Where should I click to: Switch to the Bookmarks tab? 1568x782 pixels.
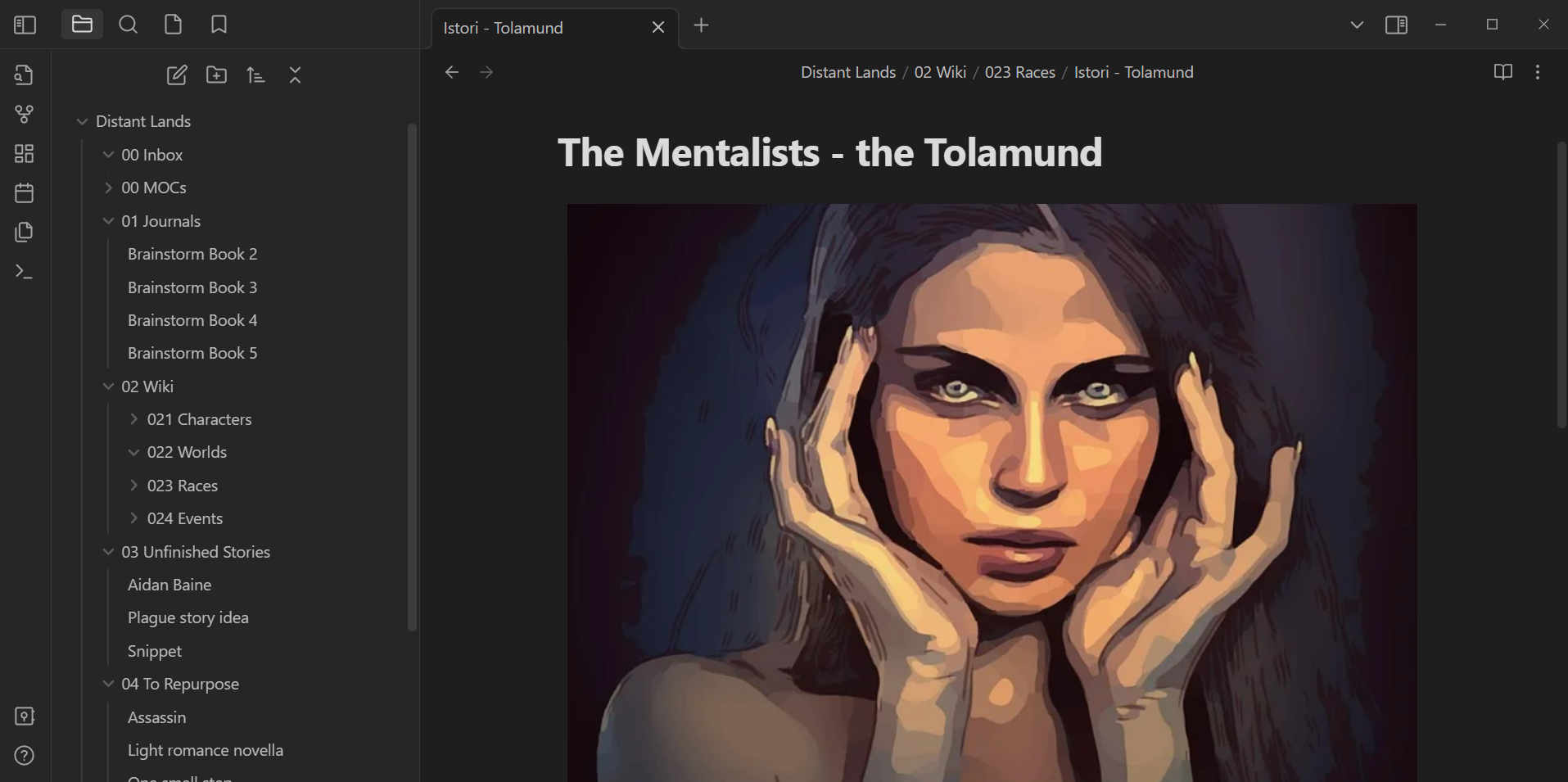(219, 25)
